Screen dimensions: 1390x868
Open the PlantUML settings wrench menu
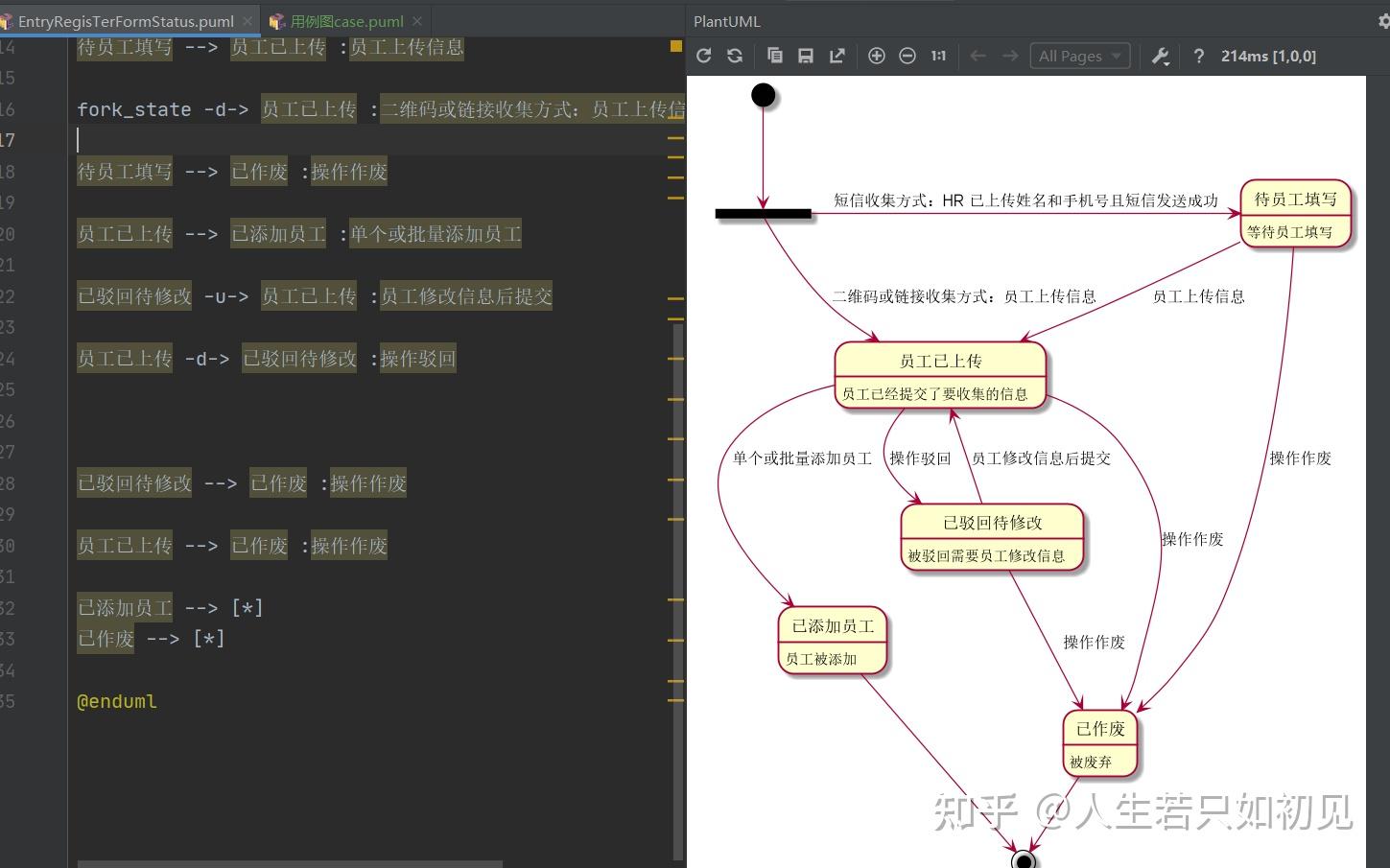1159,56
